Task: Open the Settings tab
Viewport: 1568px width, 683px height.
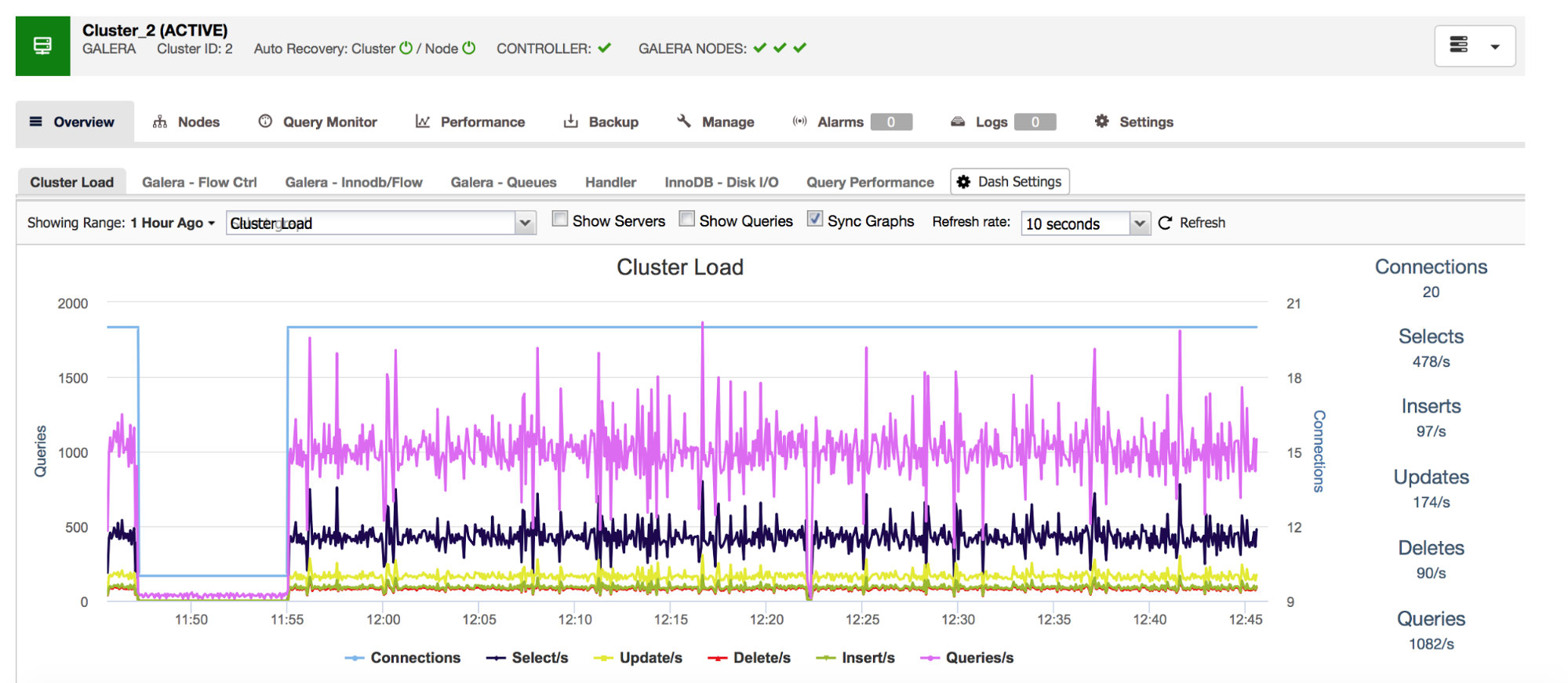Action: [1133, 122]
